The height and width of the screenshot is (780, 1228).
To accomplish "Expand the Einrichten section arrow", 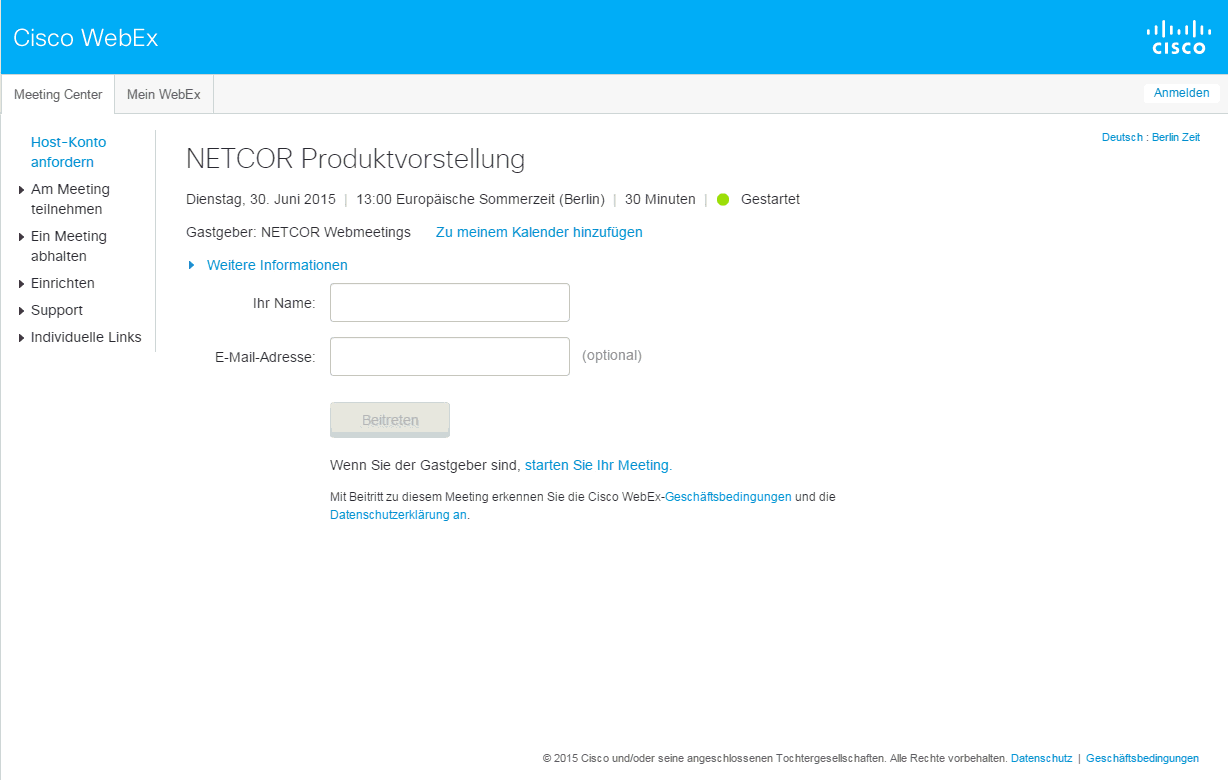I will (22, 284).
